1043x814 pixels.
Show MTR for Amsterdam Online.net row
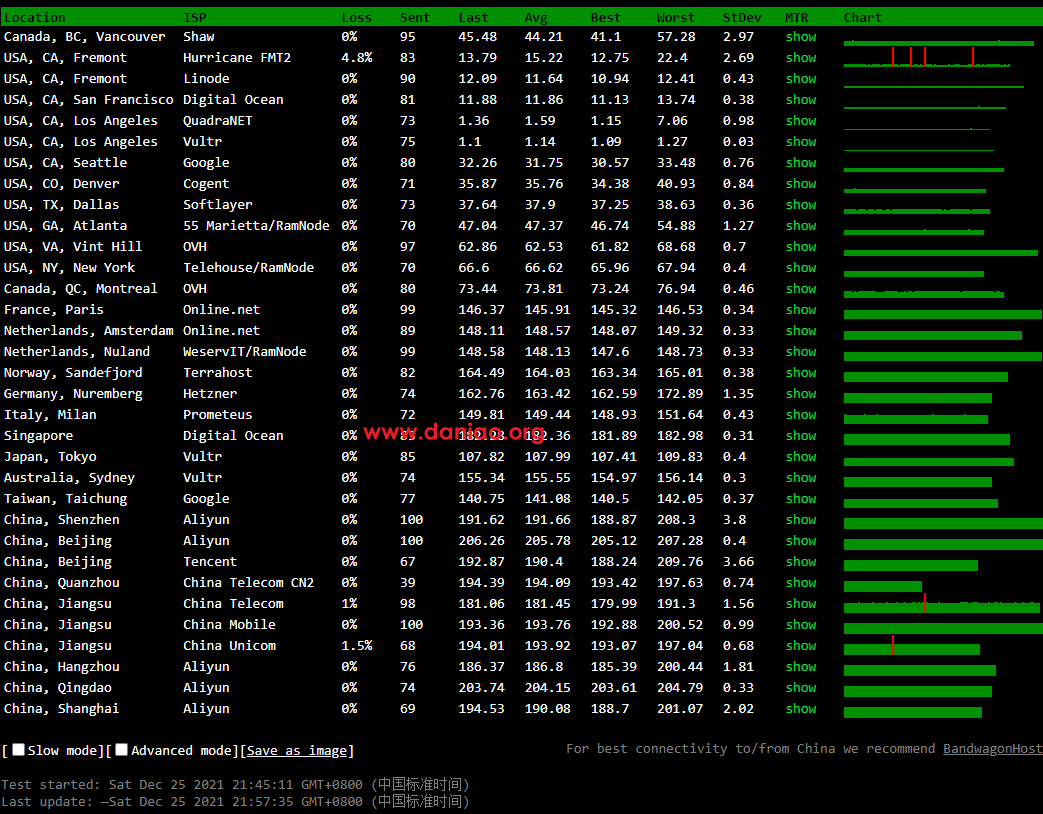(x=801, y=331)
